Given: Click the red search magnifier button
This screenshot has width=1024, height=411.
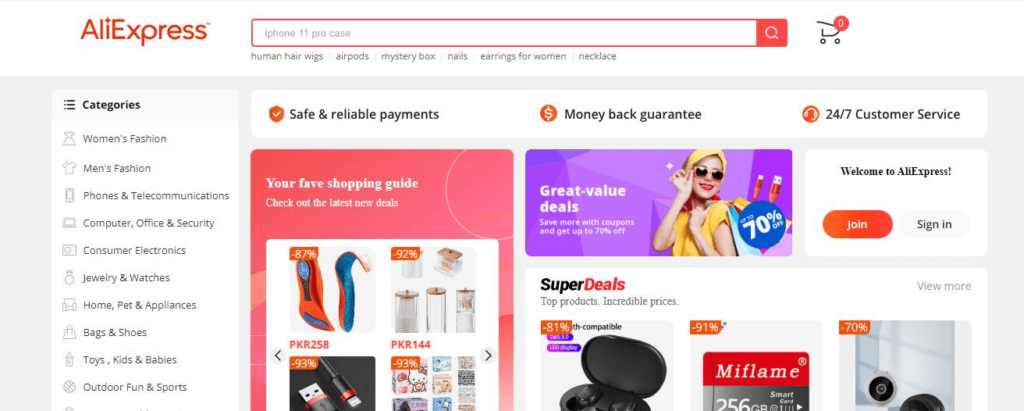Looking at the screenshot, I should tap(771, 33).
